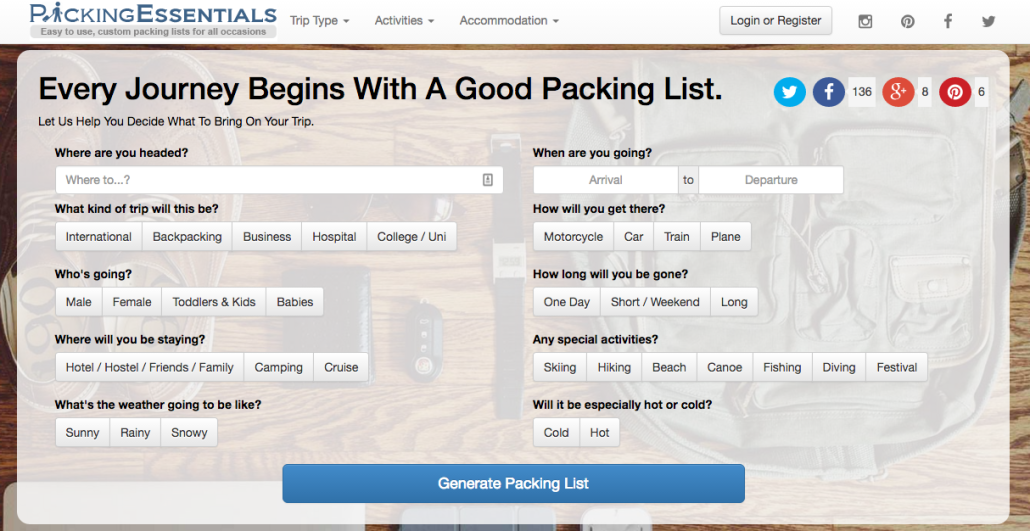Click the Login or Register button

point(776,20)
